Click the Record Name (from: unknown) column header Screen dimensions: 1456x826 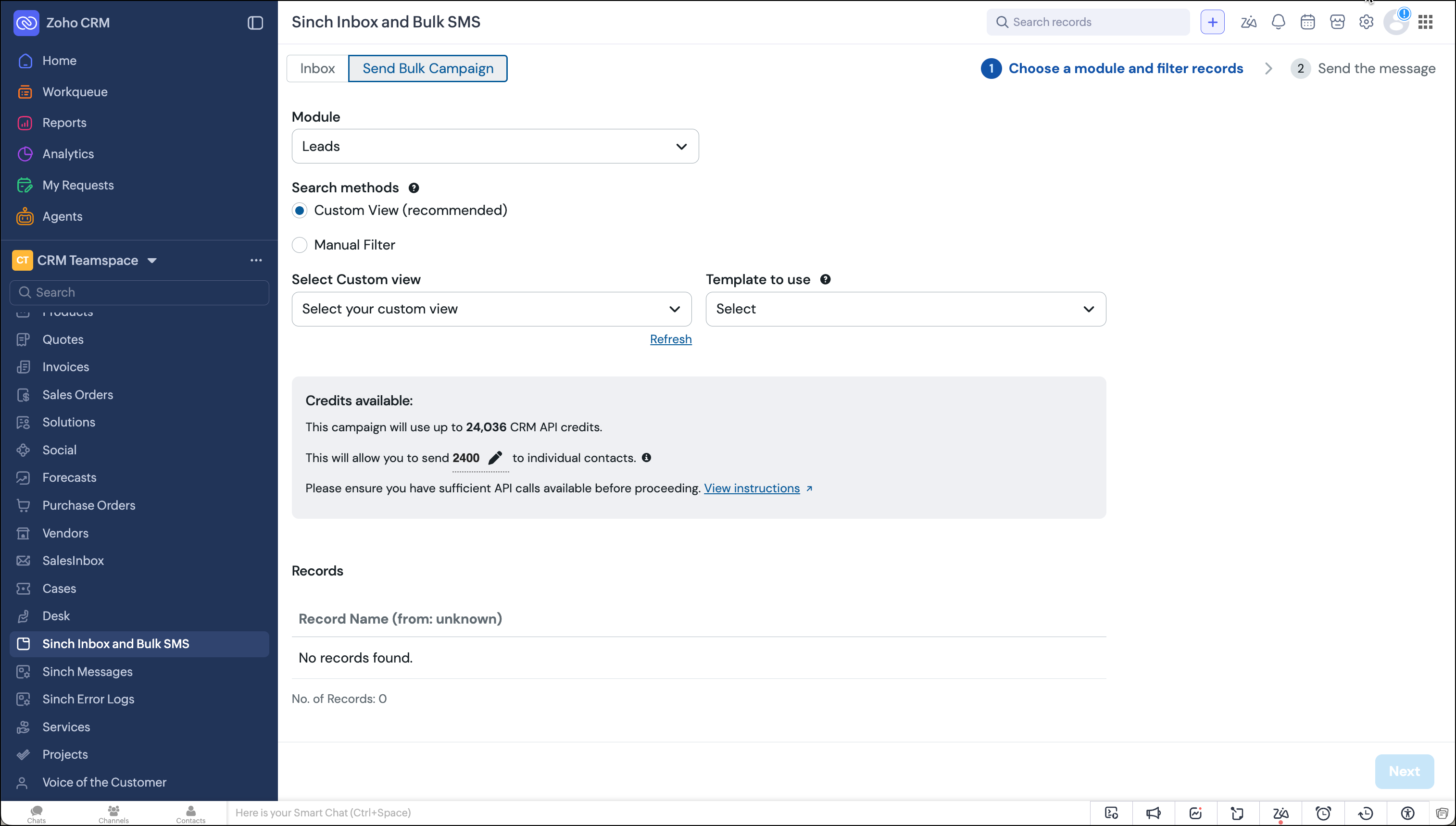(401, 619)
